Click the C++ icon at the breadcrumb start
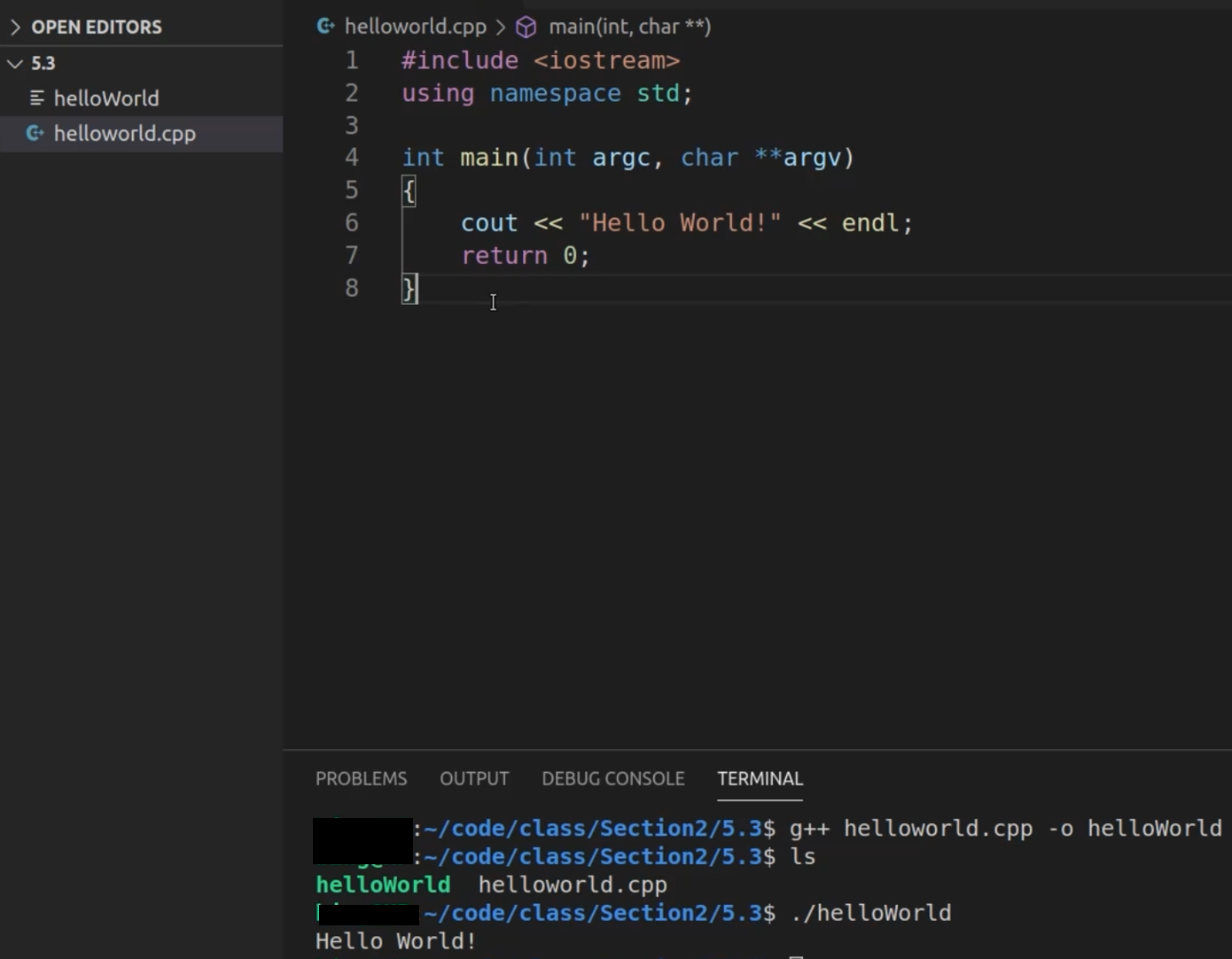Viewport: 1232px width, 959px height. coord(325,27)
